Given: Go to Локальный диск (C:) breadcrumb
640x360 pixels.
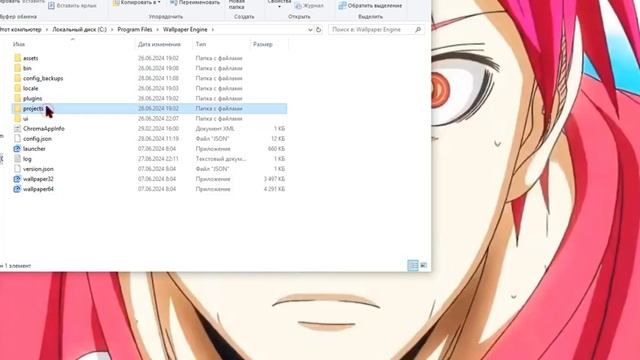Looking at the screenshot, I should click(79, 30).
